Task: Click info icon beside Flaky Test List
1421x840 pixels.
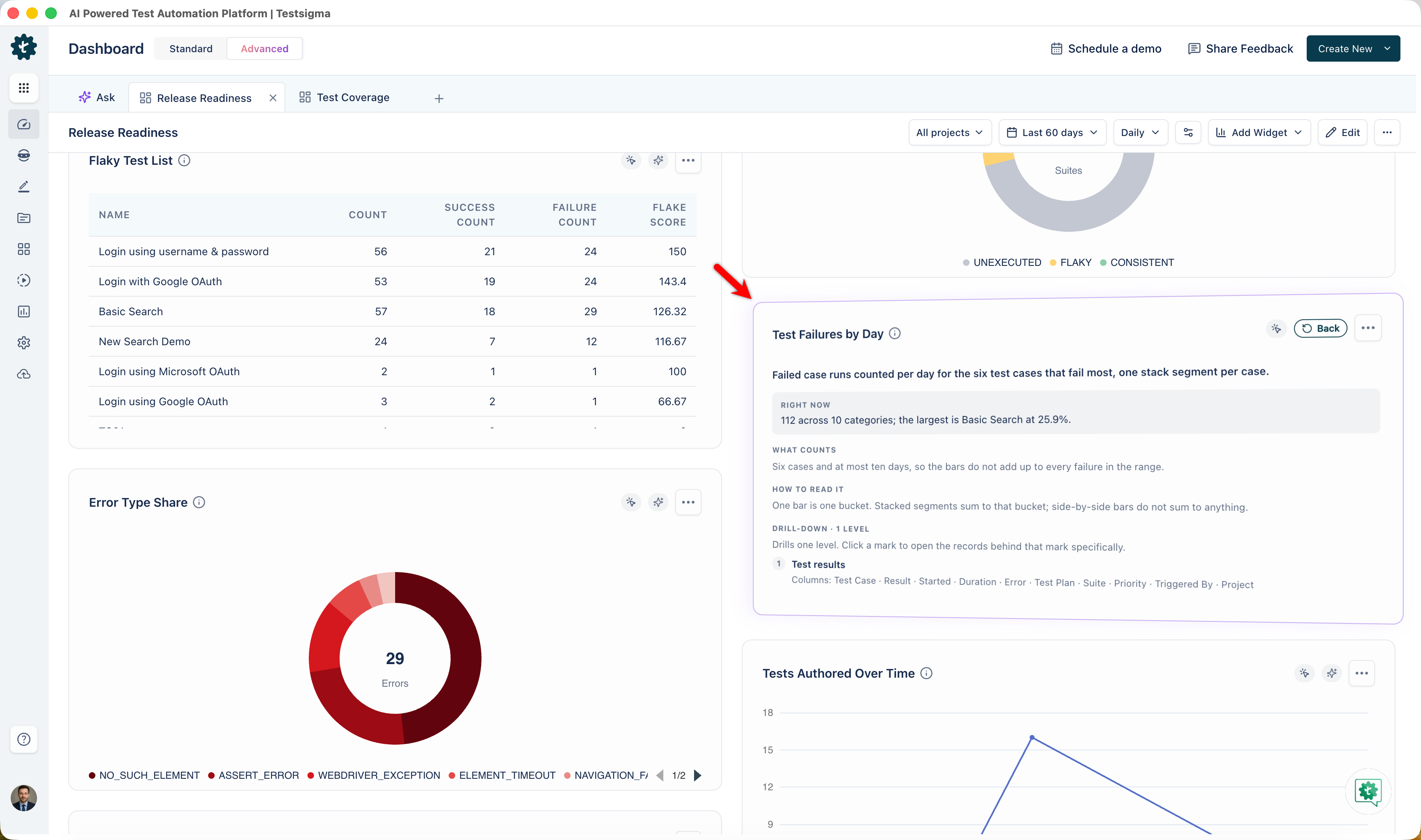Action: coord(184,160)
